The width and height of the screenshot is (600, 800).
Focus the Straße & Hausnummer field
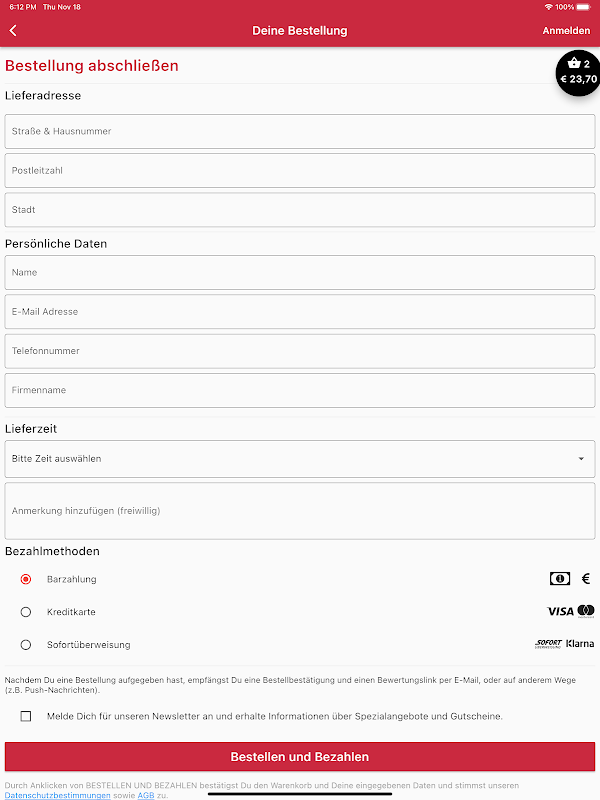[x=300, y=131]
